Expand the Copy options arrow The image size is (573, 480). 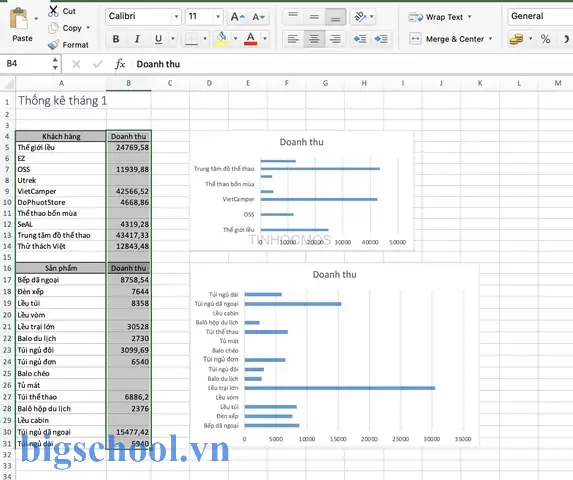coord(88,28)
